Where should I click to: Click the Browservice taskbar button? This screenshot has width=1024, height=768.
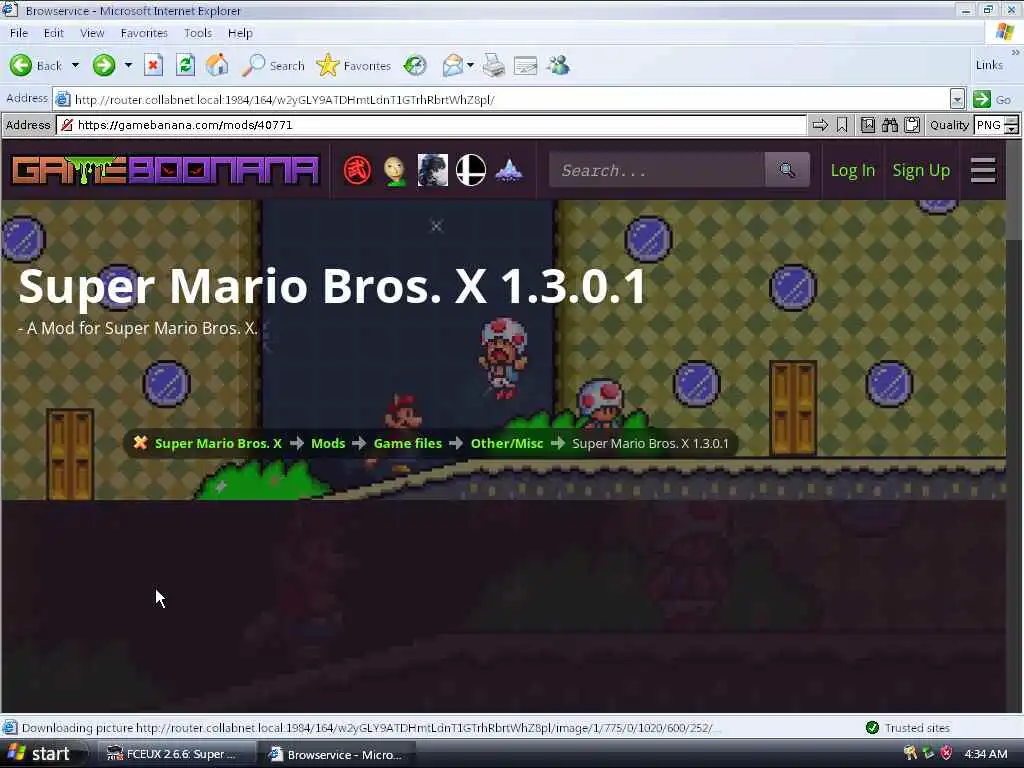pos(338,754)
